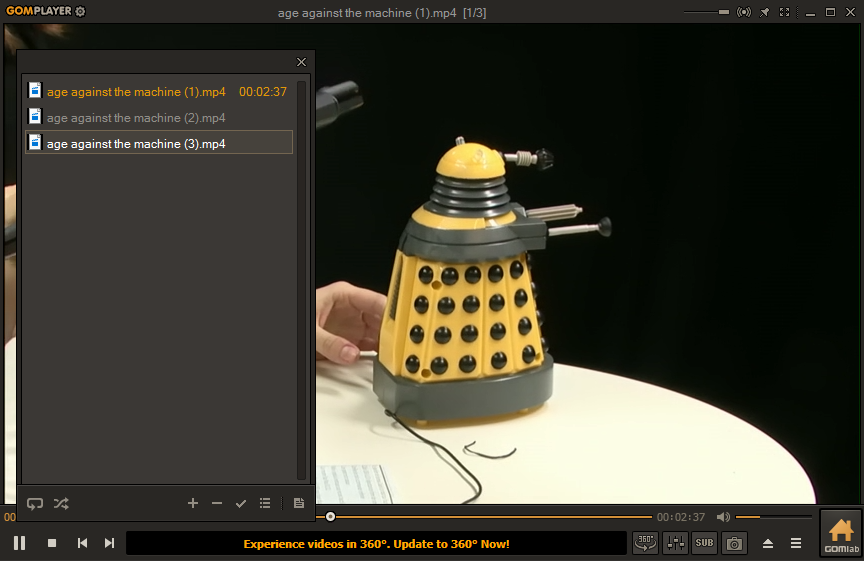864x561 pixels.
Task: Click duration 00:02:37 beside first playlist item
Action: [263, 92]
